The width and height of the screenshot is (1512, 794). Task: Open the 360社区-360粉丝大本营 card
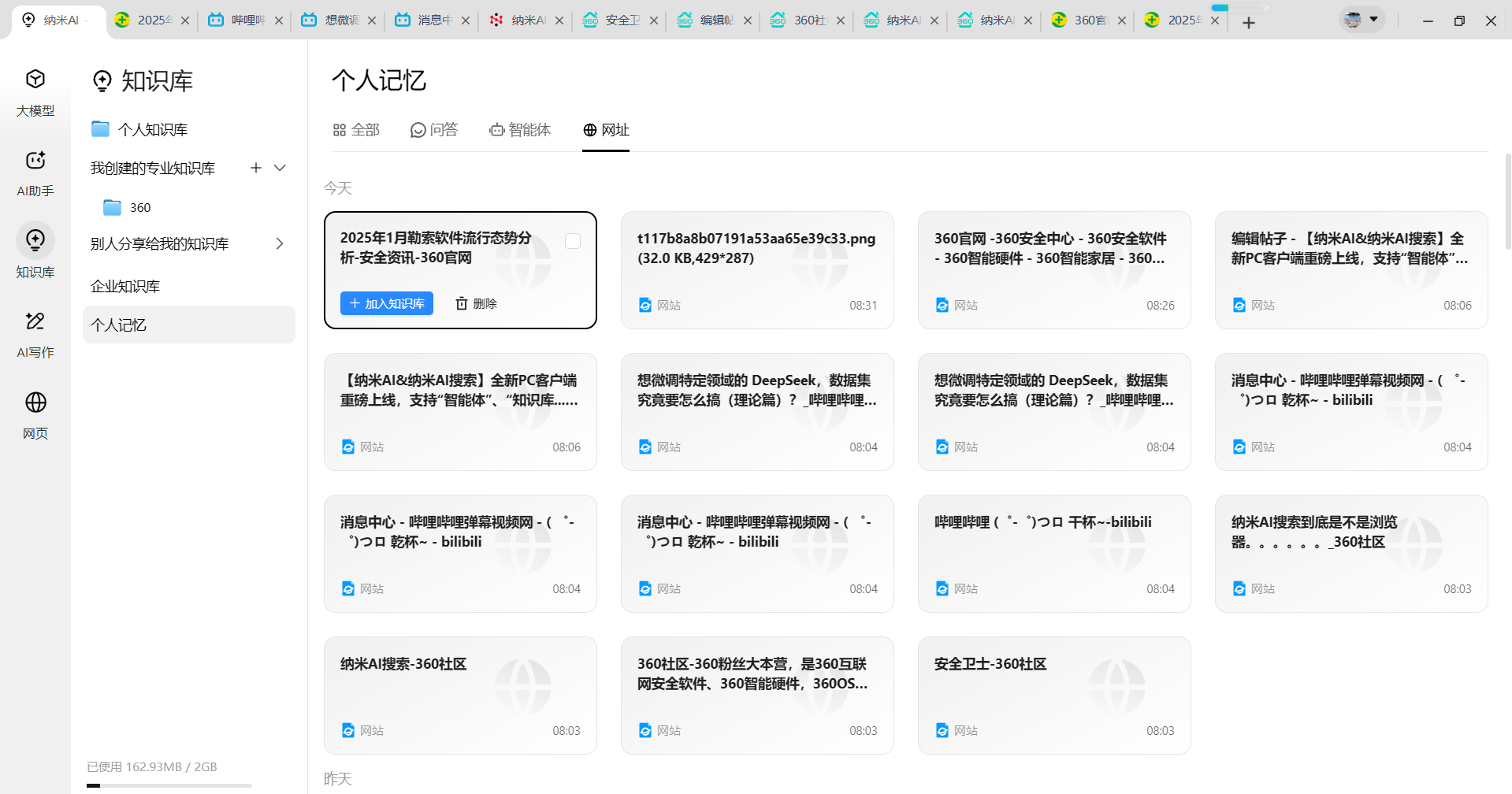pyautogui.click(x=757, y=696)
